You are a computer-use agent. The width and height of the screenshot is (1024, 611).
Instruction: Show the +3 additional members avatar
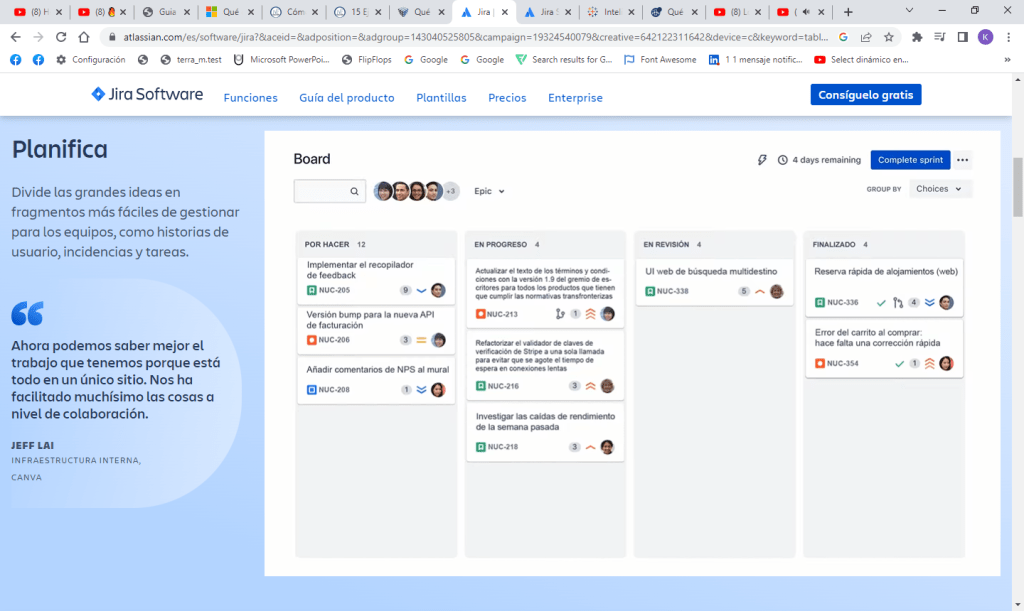450,191
